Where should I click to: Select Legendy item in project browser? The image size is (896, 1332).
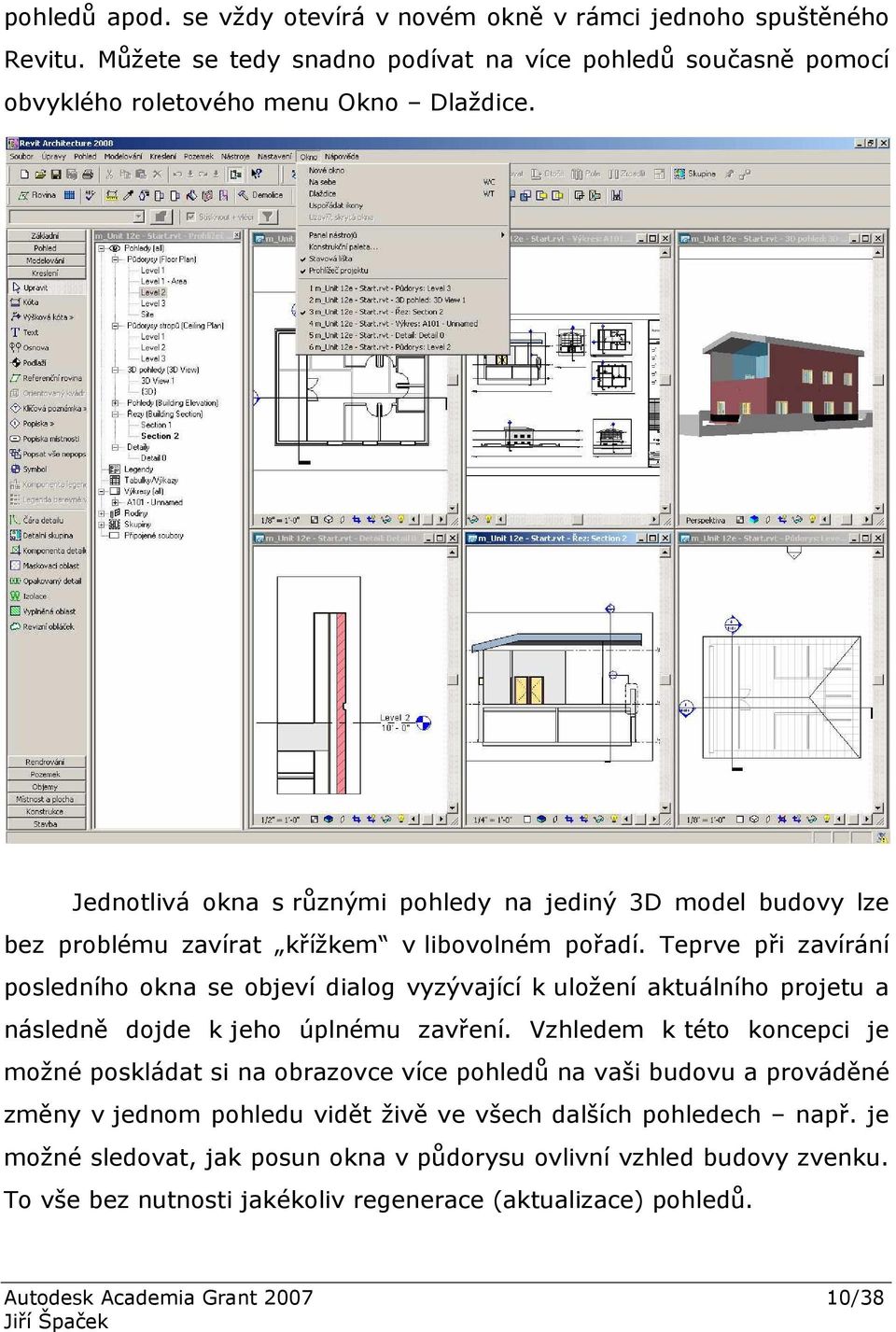click(139, 470)
